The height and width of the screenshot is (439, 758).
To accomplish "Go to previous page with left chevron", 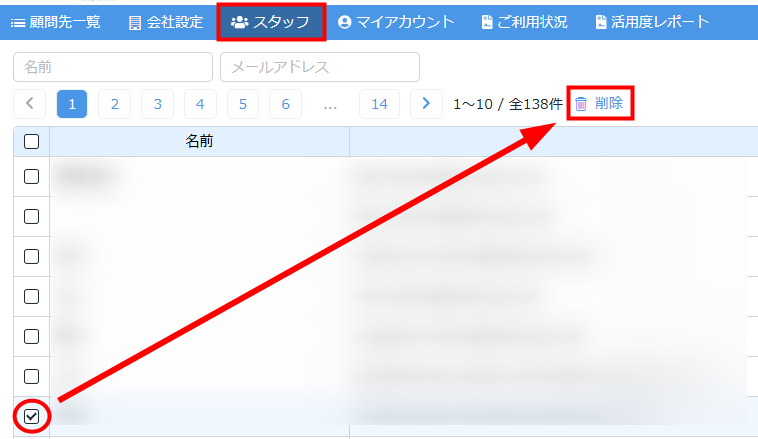I will [29, 104].
